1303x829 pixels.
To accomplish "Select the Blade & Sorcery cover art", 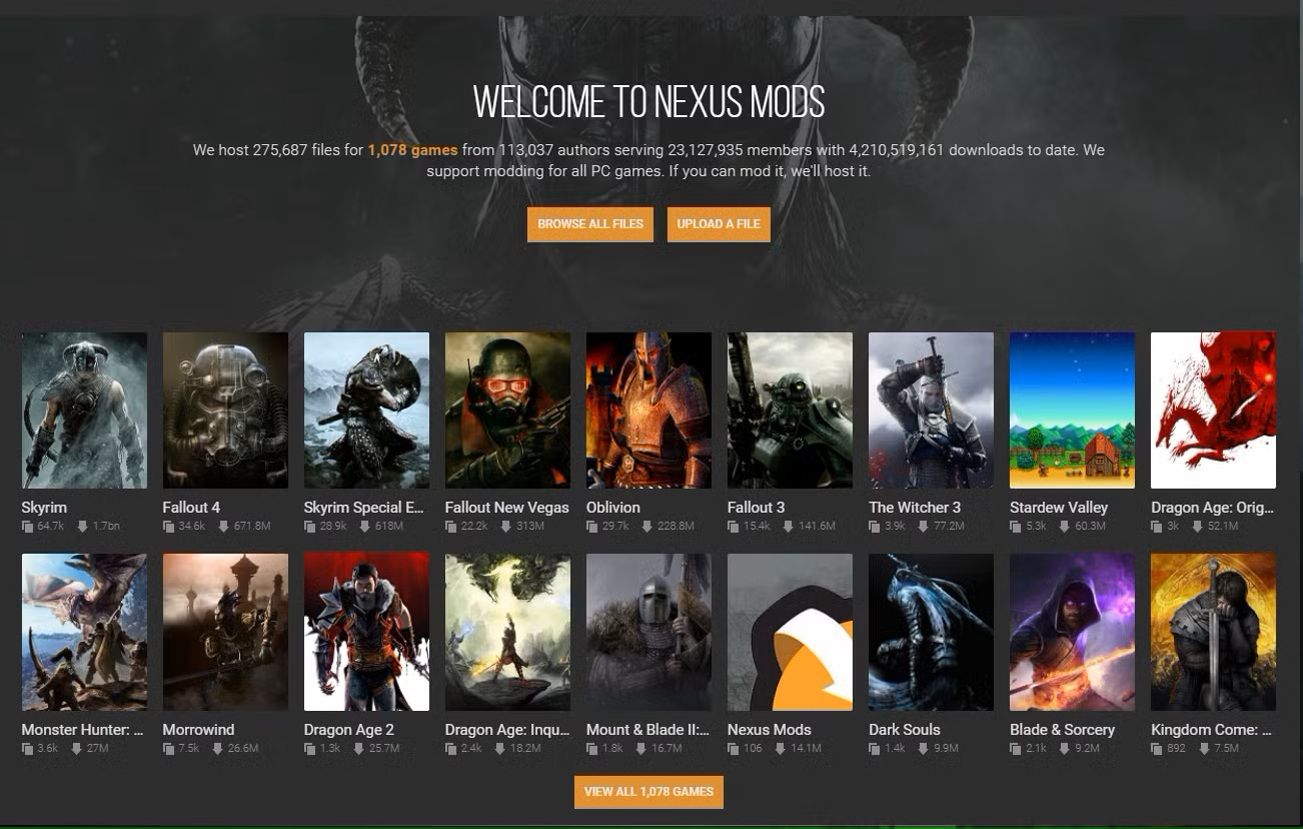I will tap(1072, 632).
